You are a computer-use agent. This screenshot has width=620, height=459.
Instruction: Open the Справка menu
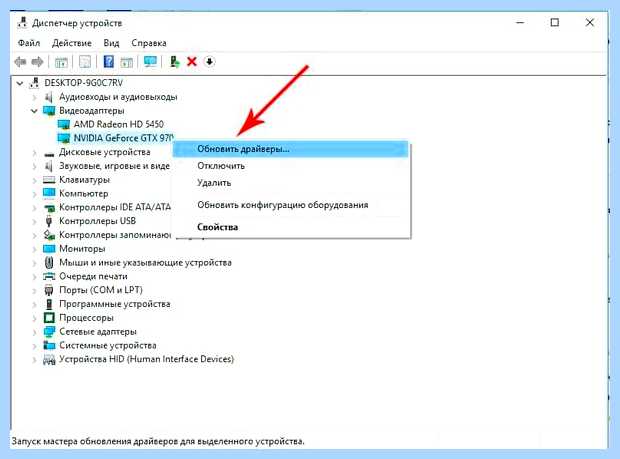(149, 43)
